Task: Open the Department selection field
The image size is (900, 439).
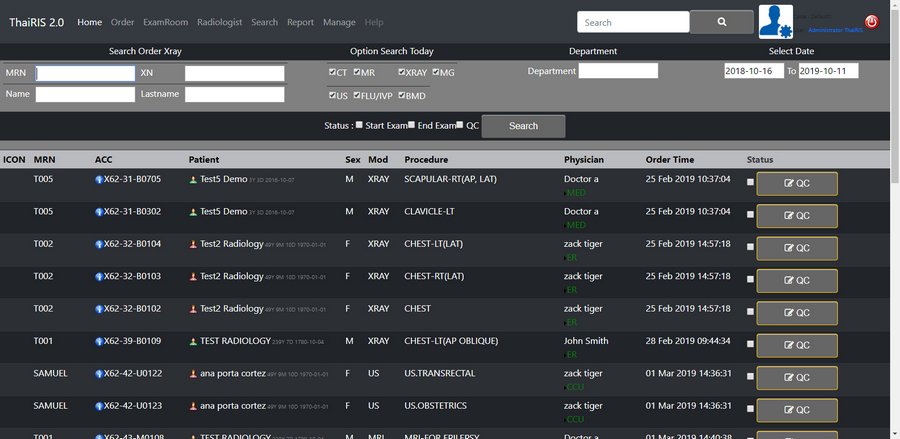Action: [x=618, y=71]
